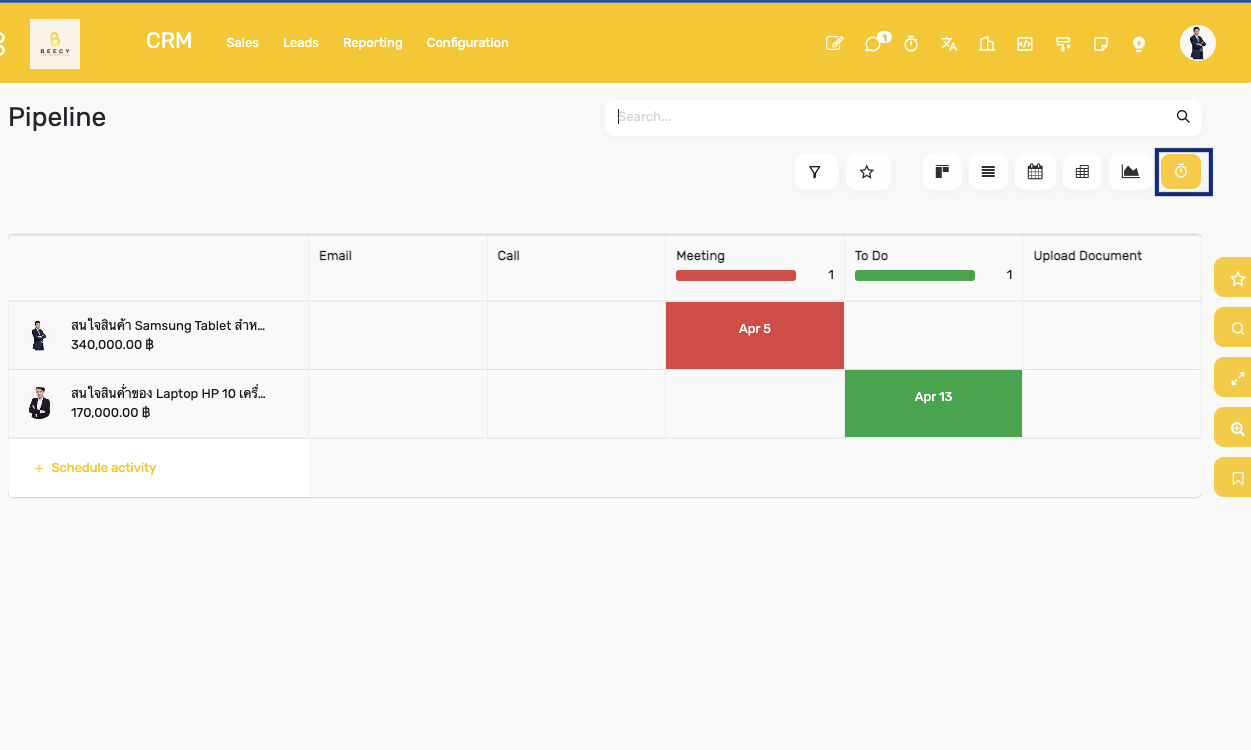Click the CRM app title

(169, 41)
